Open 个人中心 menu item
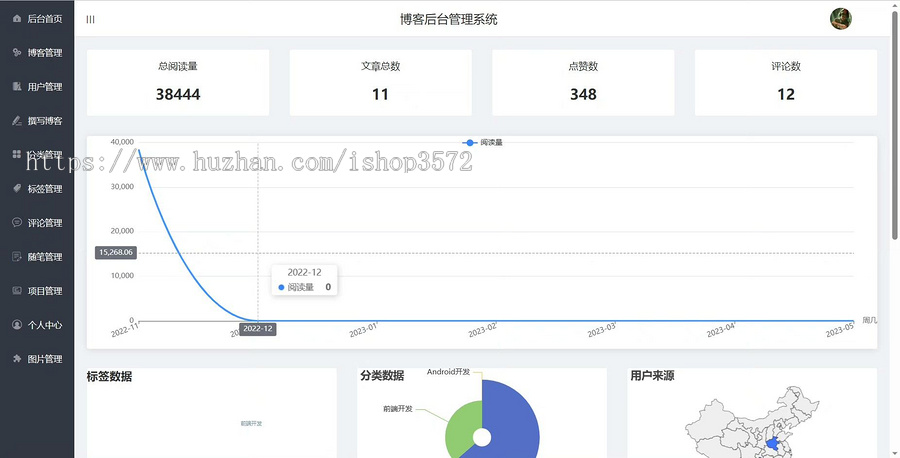The width and height of the screenshot is (900, 458). [x=37, y=325]
